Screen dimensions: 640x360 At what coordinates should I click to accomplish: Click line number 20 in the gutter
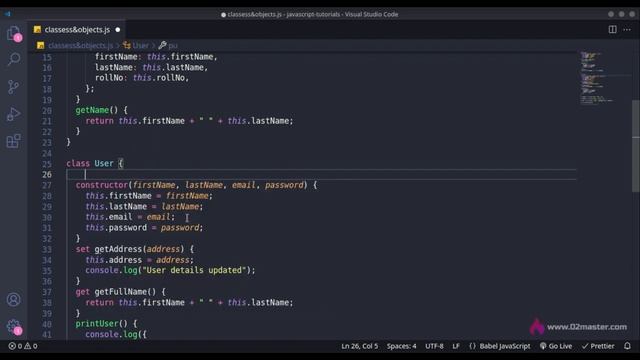pos(47,110)
